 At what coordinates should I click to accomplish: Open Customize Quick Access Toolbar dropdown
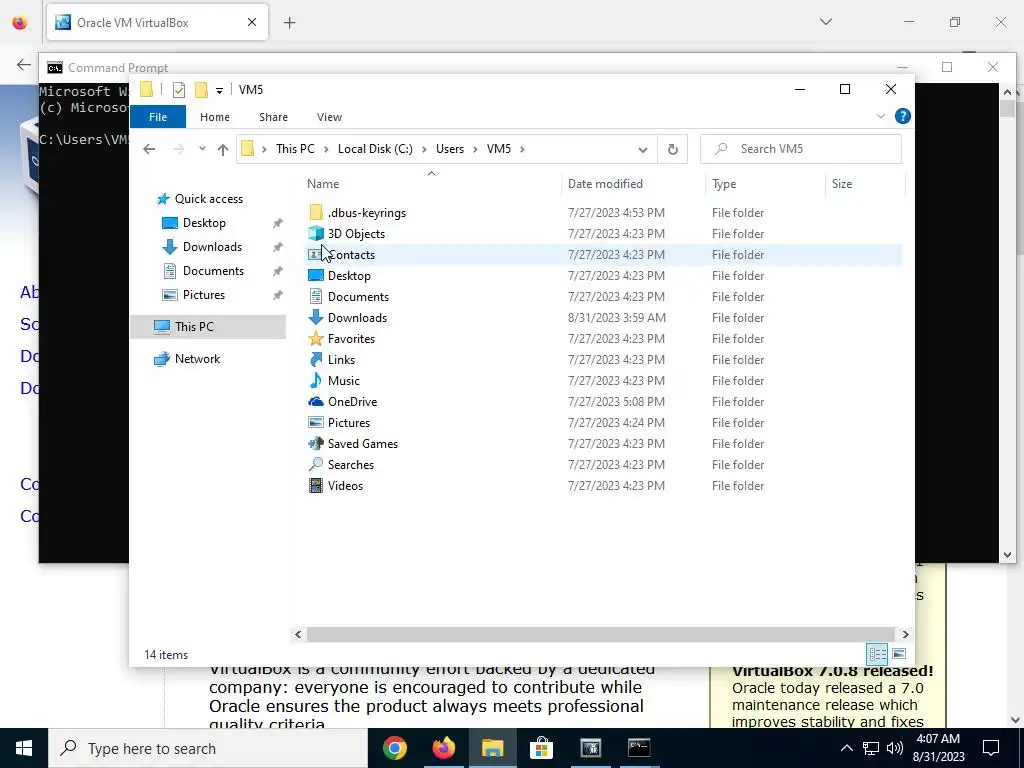[219, 91]
